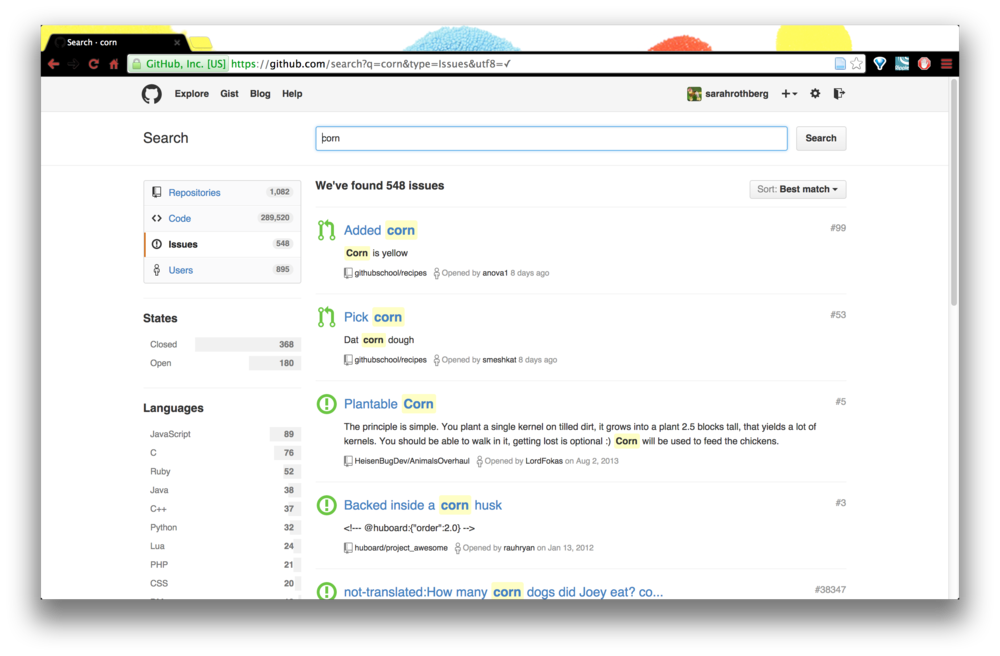Click the blue diamond extension icon
This screenshot has width=1000, height=656.
[x=879, y=64]
